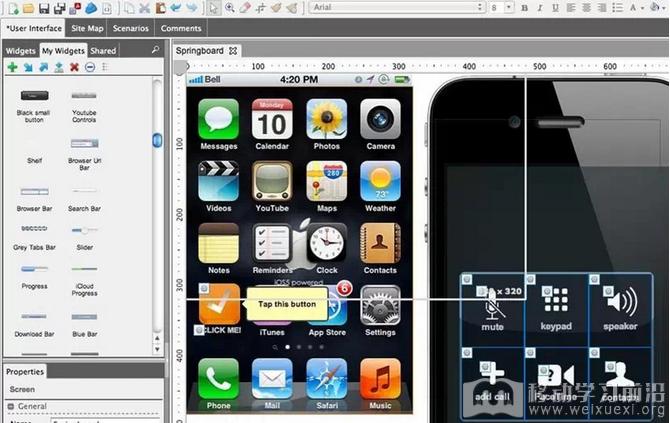This screenshot has height=423, width=670.
Task: Click the Tap this button tooltip
Action: (287, 304)
